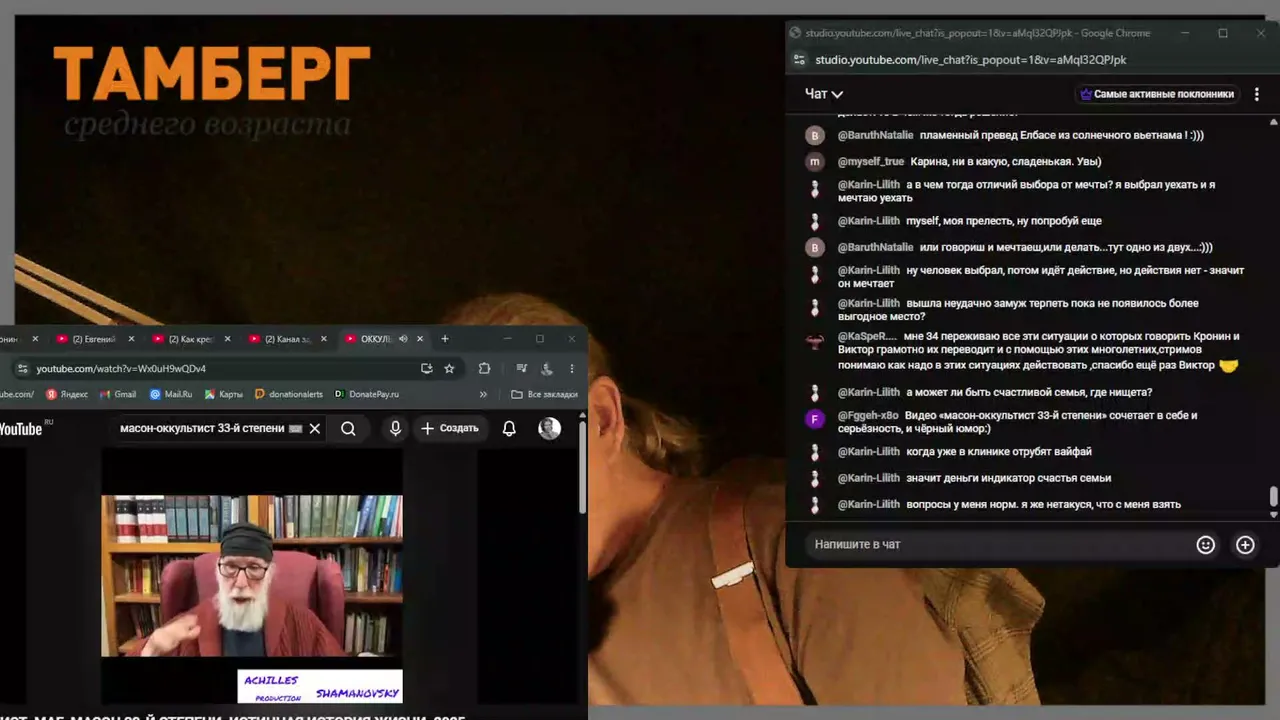Open the DonatePay.ru bookmark
This screenshot has width=1280, height=720.
367,394
